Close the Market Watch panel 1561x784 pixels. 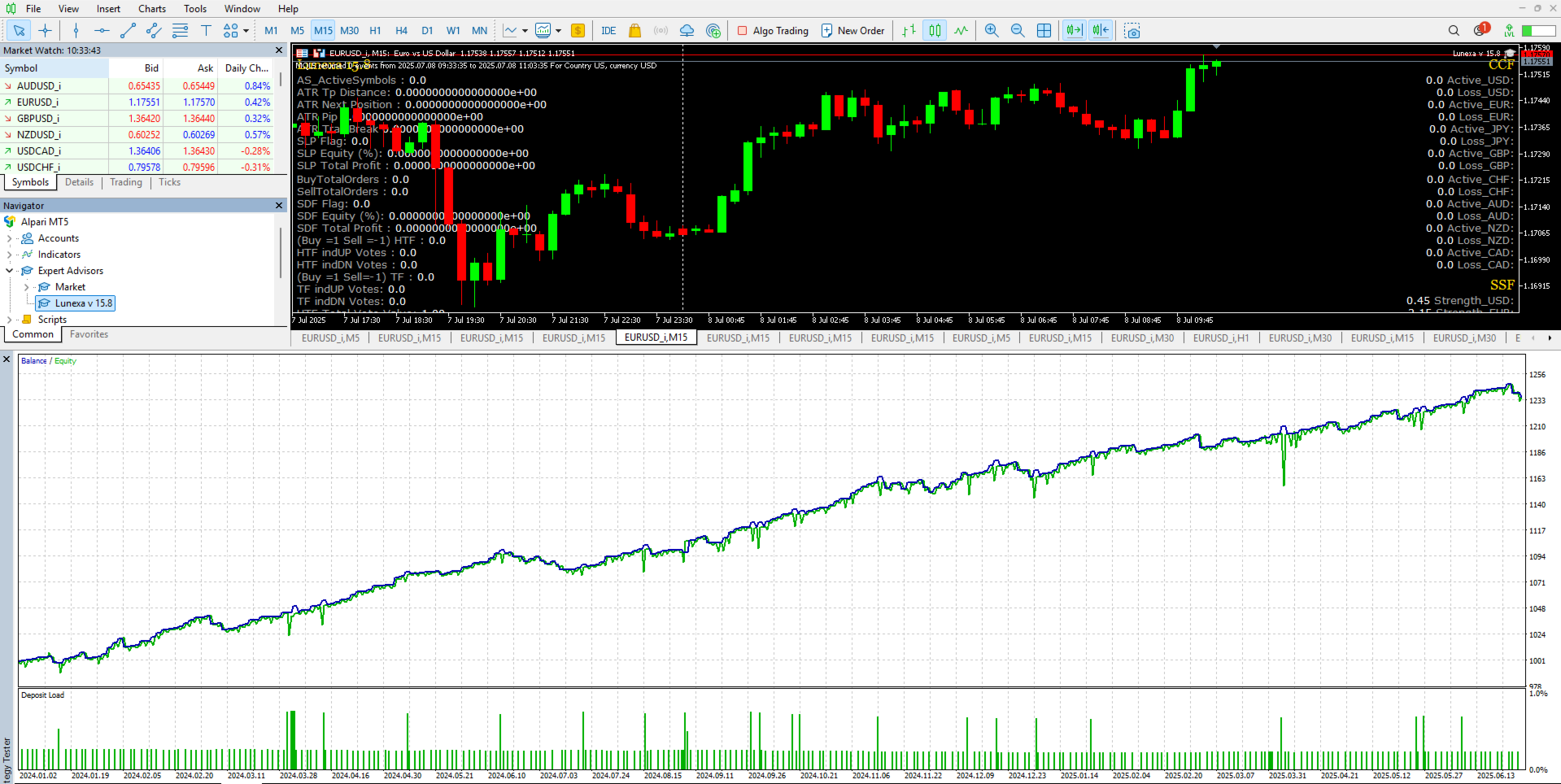[279, 50]
